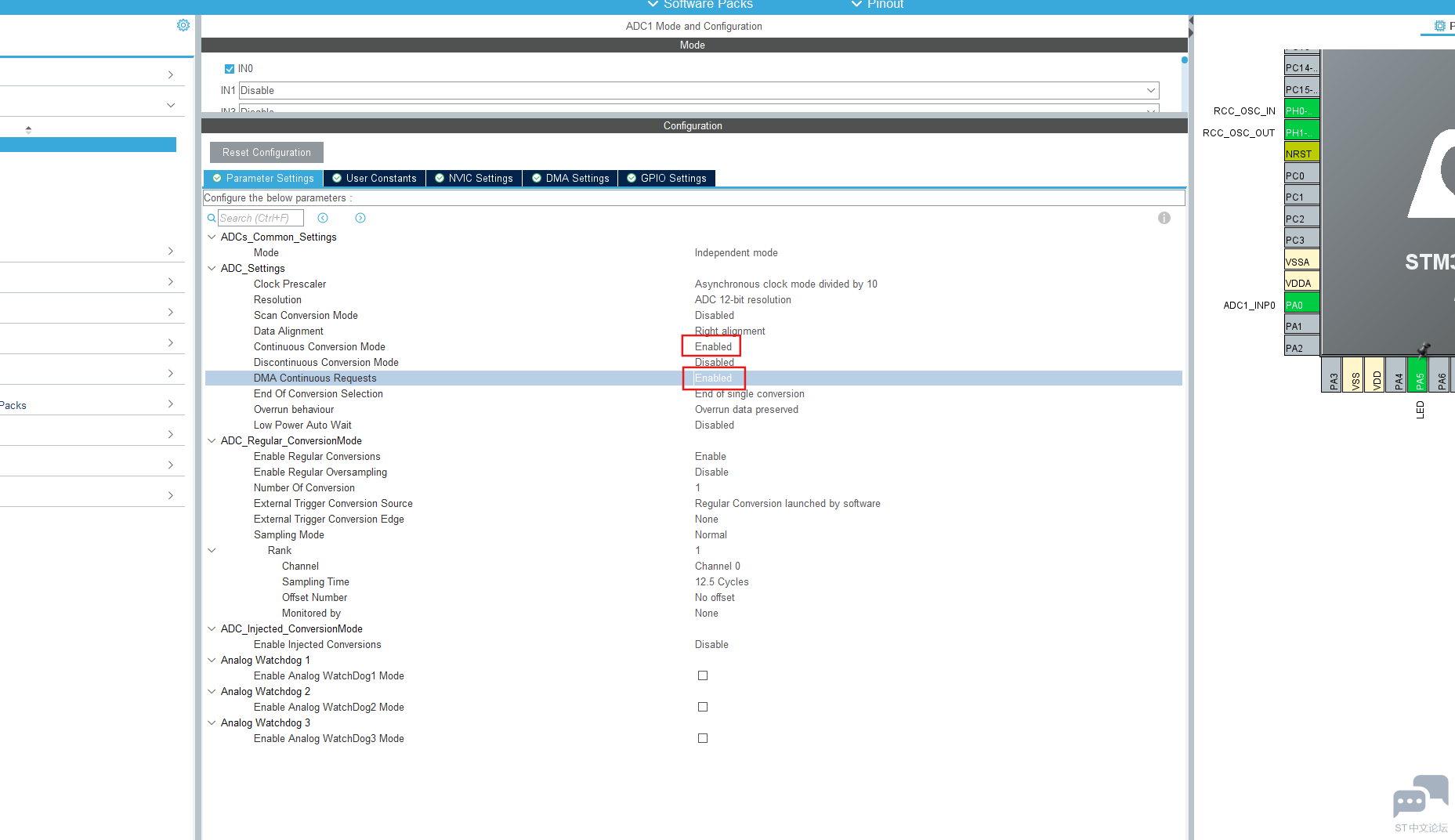Select the PH0 oscillator input pin
This screenshot has width=1455, height=840.
(x=1301, y=110)
